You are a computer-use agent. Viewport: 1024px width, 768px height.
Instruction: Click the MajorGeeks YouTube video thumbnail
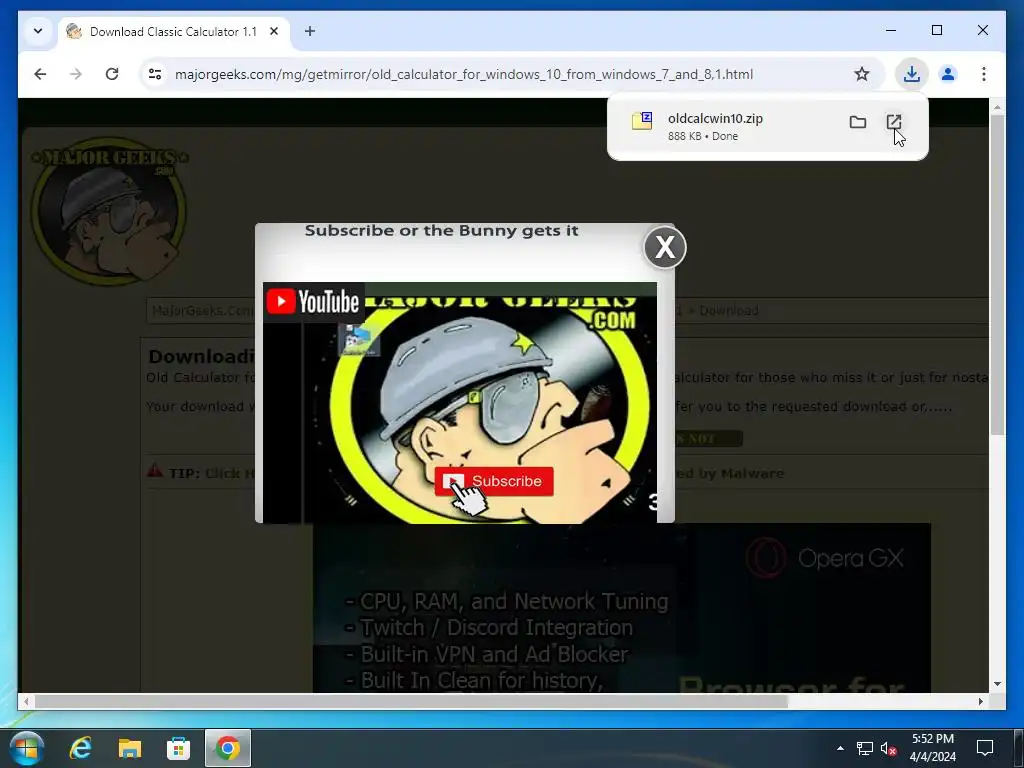(x=460, y=402)
